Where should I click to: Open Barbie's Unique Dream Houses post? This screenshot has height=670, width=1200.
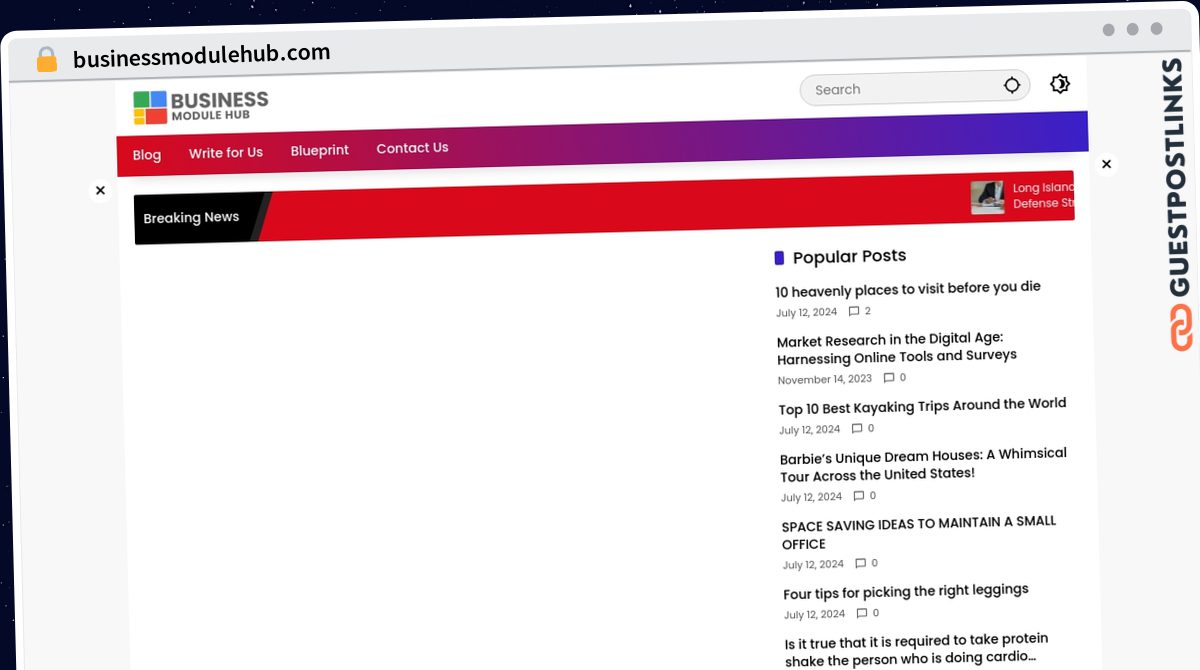pyautogui.click(x=923, y=465)
